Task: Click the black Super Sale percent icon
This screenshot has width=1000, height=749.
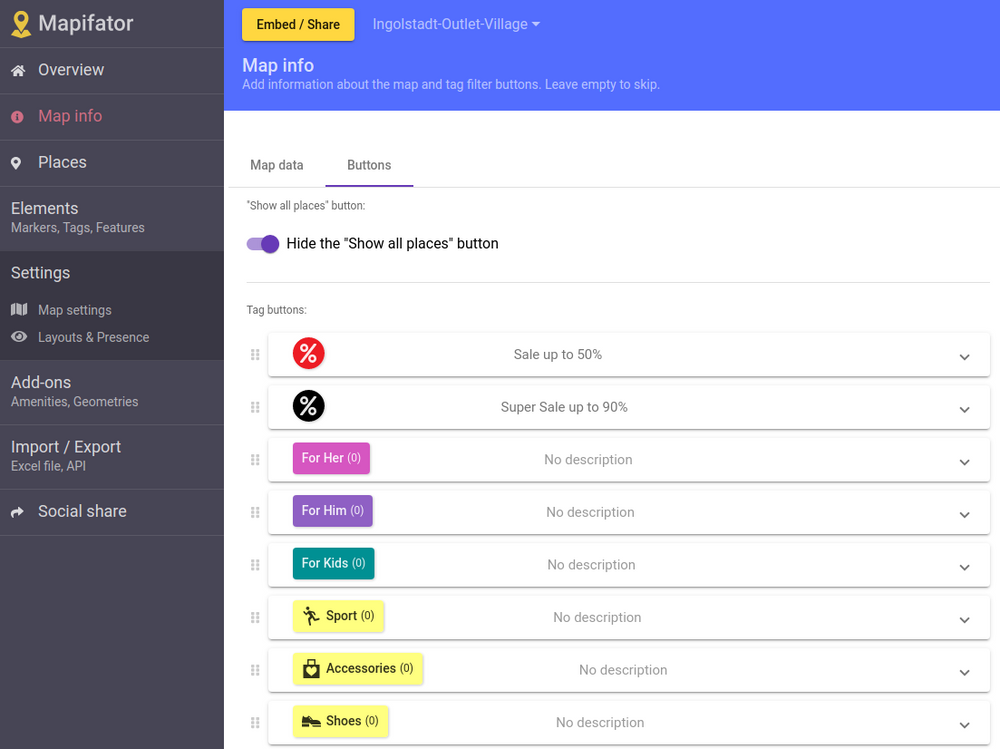Action: tap(308, 405)
